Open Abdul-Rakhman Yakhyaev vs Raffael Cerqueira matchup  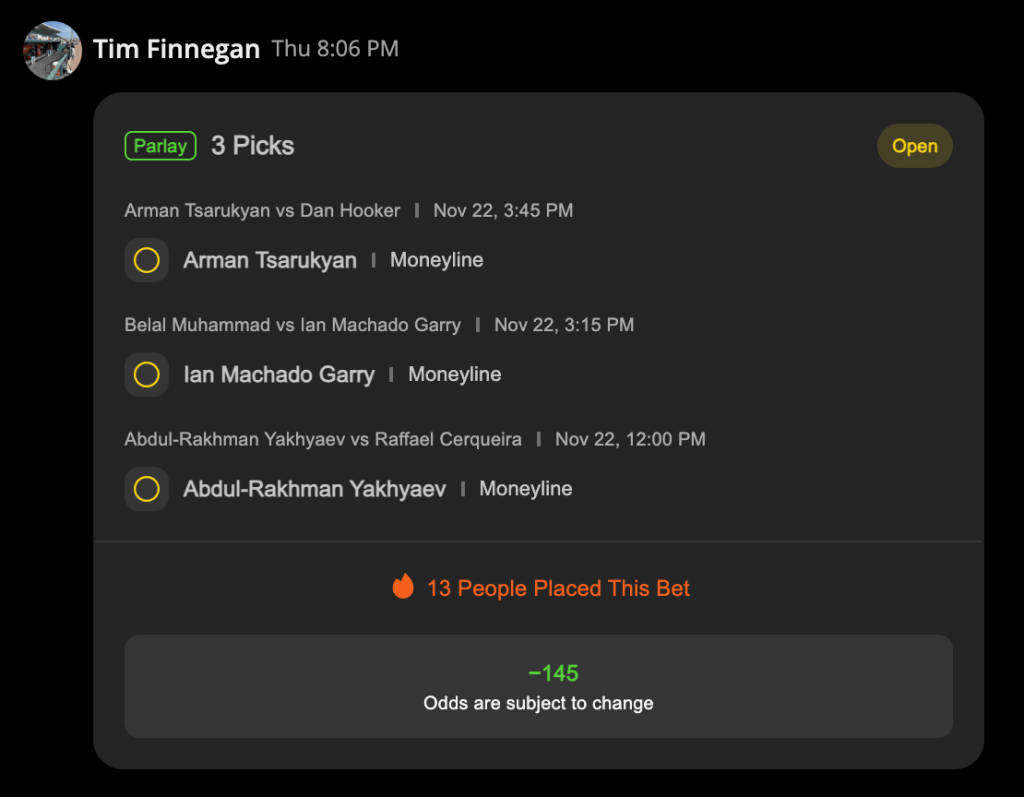tap(323, 439)
